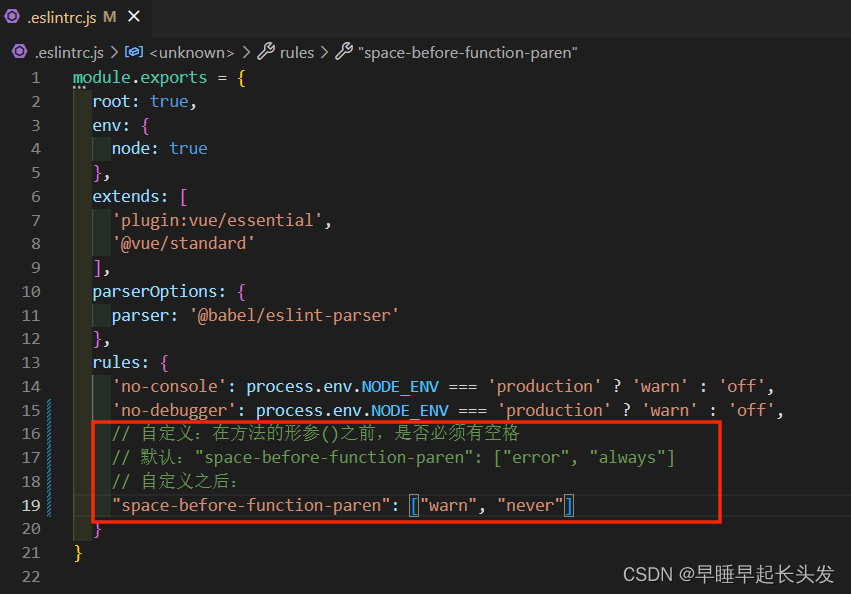Click the wrench icon before rules
Viewport: 851px width, 594px height.
click(x=266, y=52)
